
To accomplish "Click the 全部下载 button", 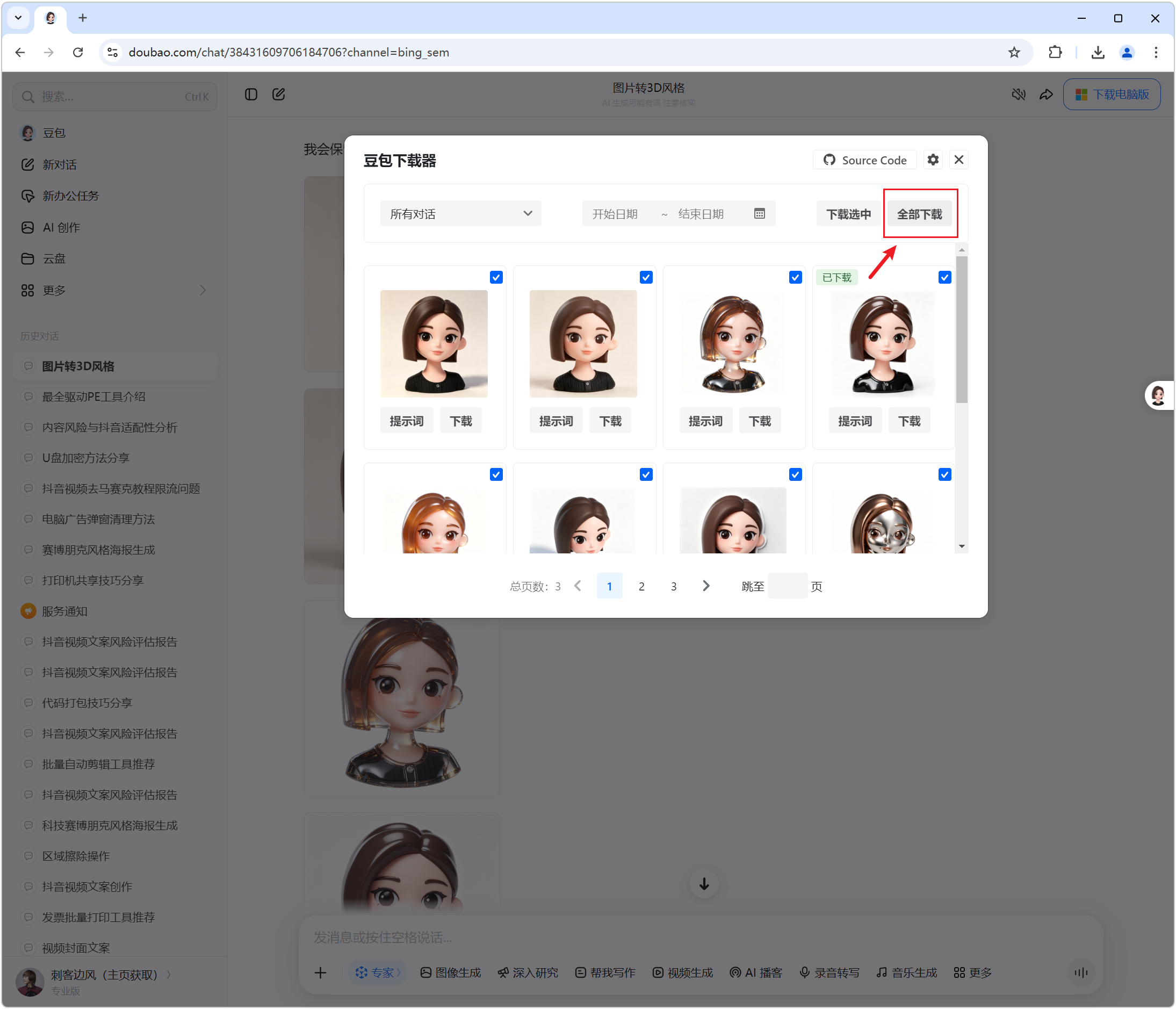I will pyautogui.click(x=919, y=214).
